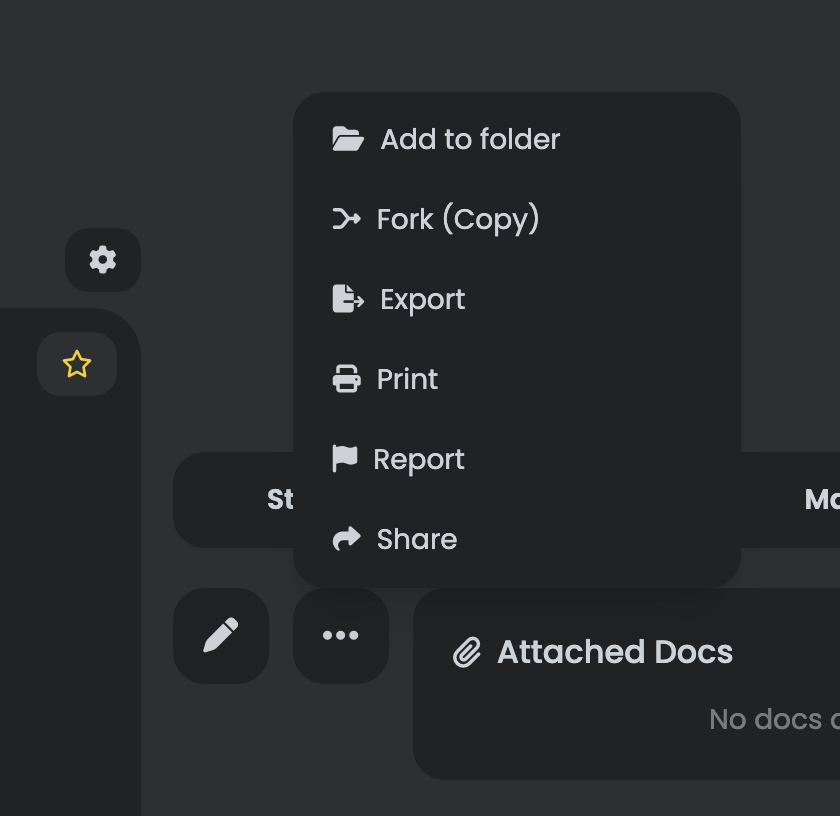The height and width of the screenshot is (816, 840).
Task: Click the printer icon in the menu
Action: (345, 378)
